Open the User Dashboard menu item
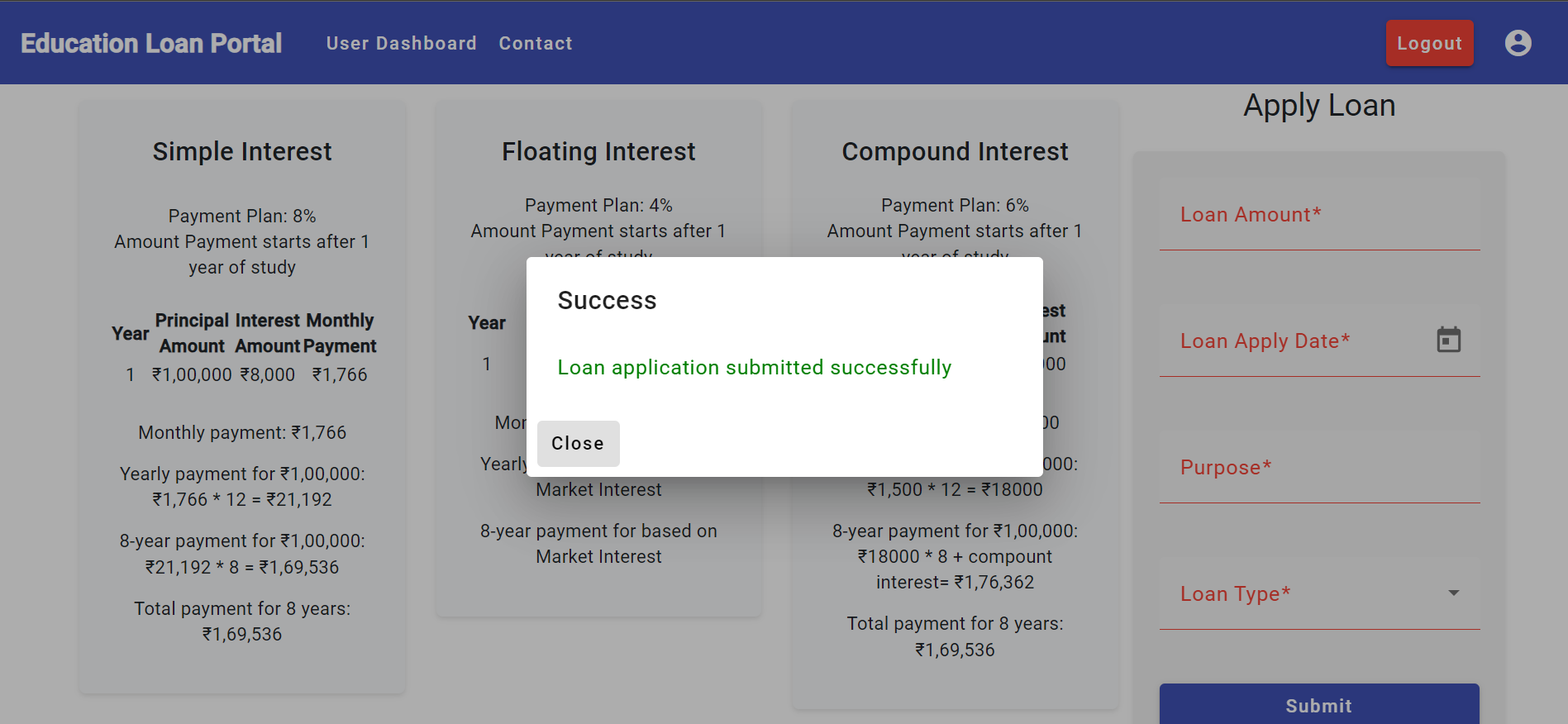This screenshot has height=724, width=1568. (401, 43)
